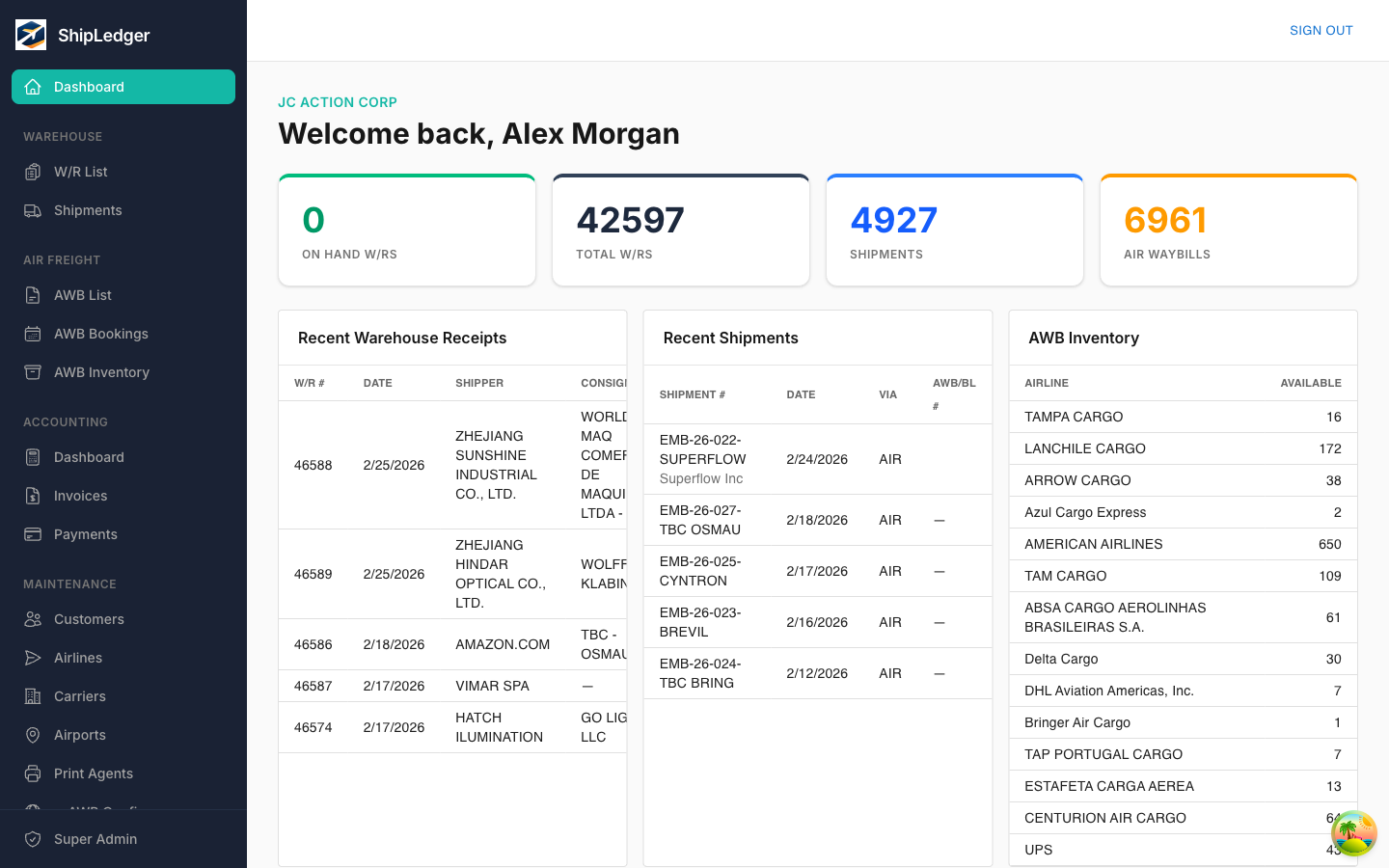
Task: Open the main Dashboard menu item
Action: [123, 87]
